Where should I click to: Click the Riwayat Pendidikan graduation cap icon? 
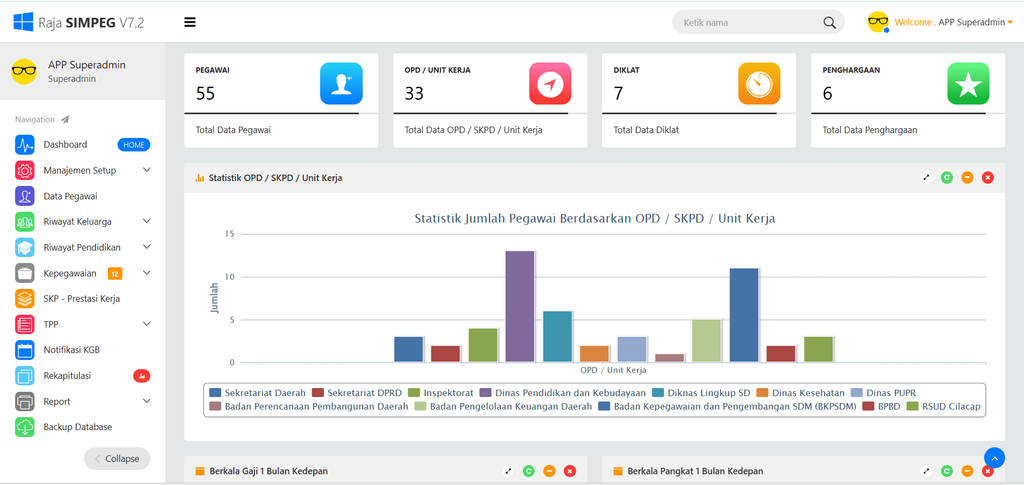(x=25, y=247)
